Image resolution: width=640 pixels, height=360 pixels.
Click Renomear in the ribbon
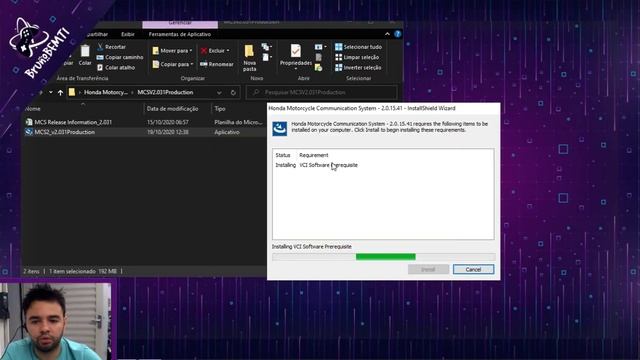[x=217, y=64]
